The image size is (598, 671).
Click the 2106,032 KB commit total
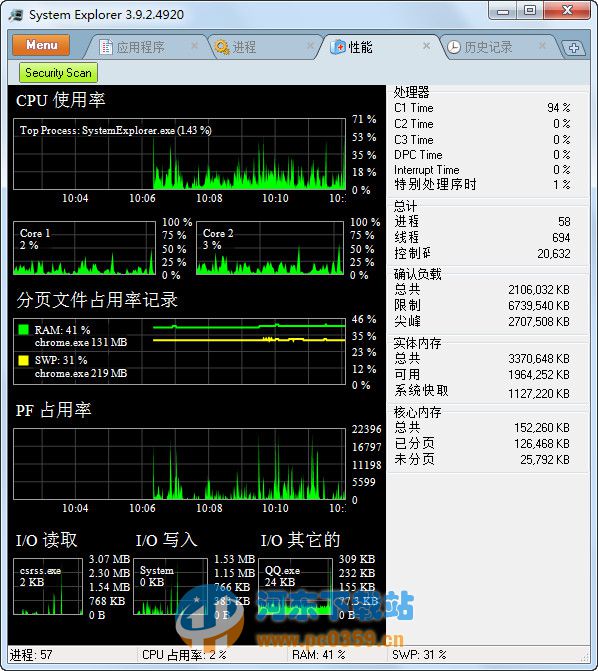point(539,290)
